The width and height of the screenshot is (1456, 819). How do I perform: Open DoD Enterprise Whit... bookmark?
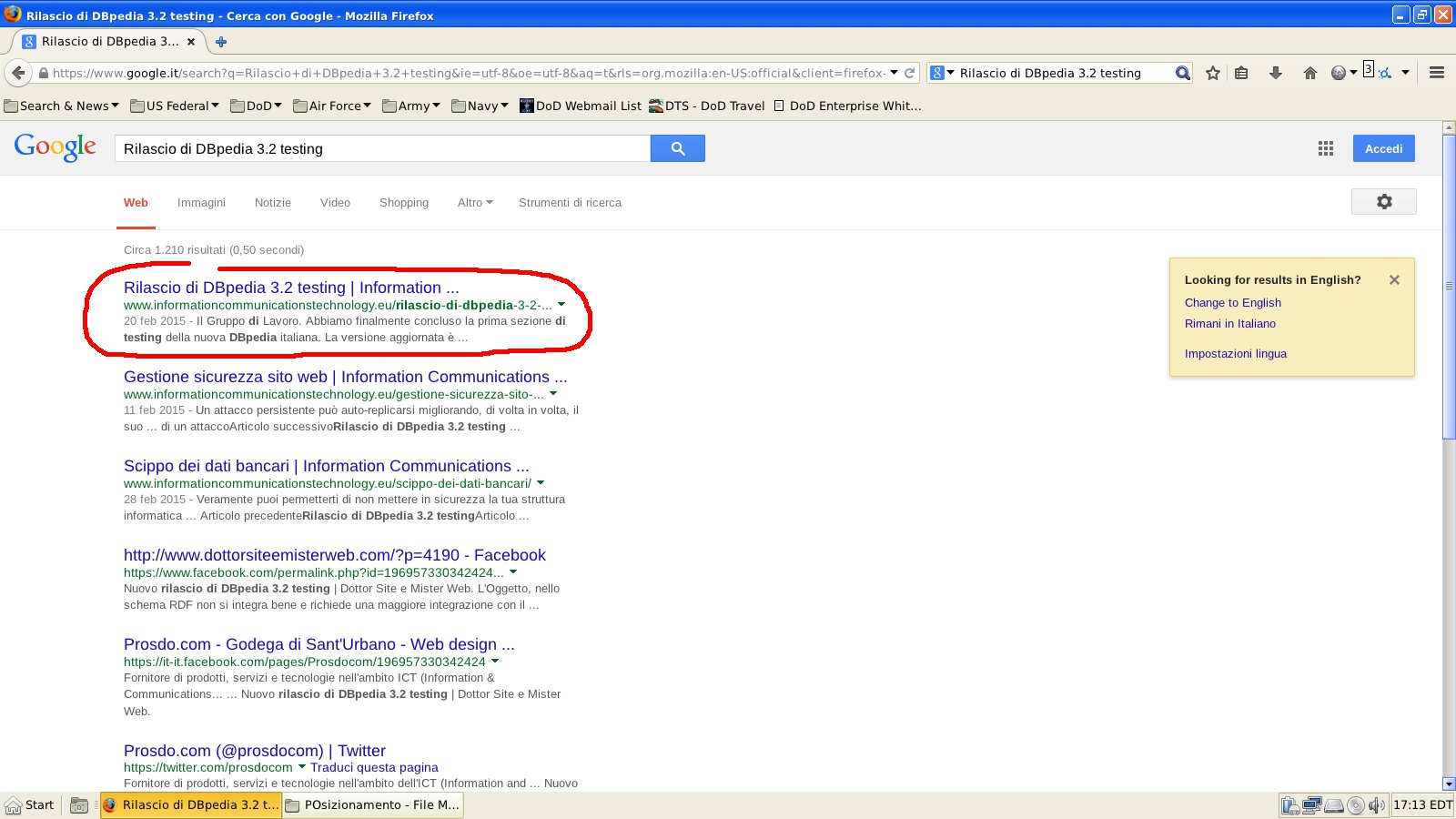(847, 106)
